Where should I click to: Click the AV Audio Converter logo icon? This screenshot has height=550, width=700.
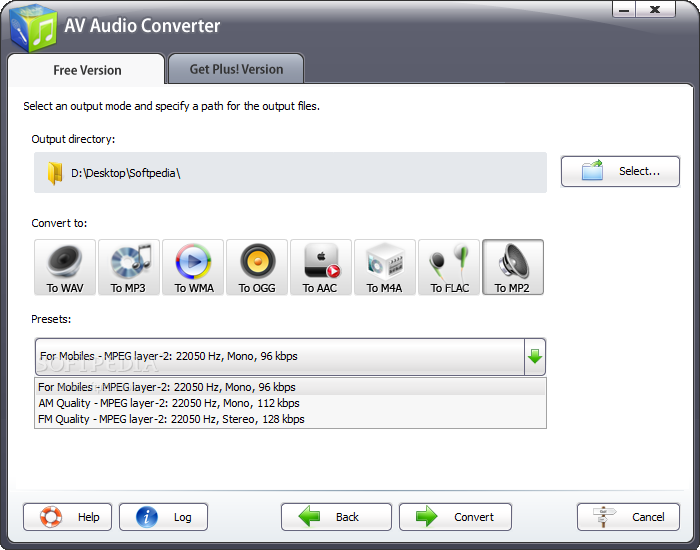coord(33,29)
